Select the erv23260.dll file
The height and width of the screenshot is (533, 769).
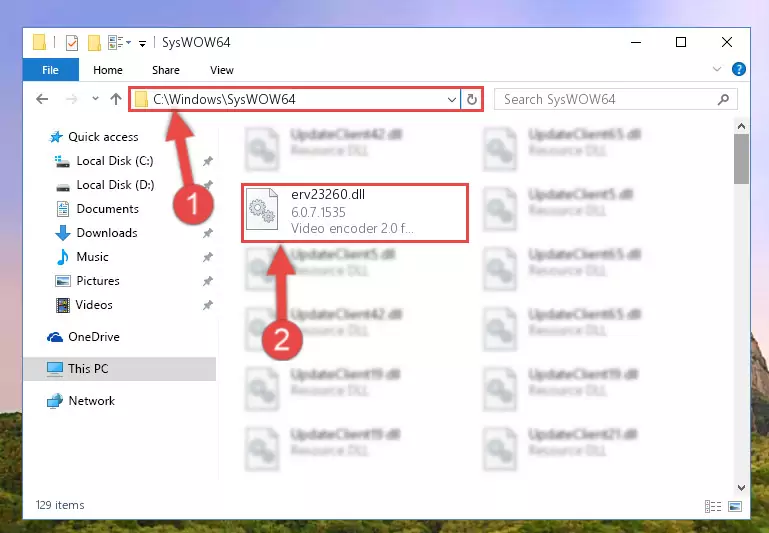(x=355, y=212)
